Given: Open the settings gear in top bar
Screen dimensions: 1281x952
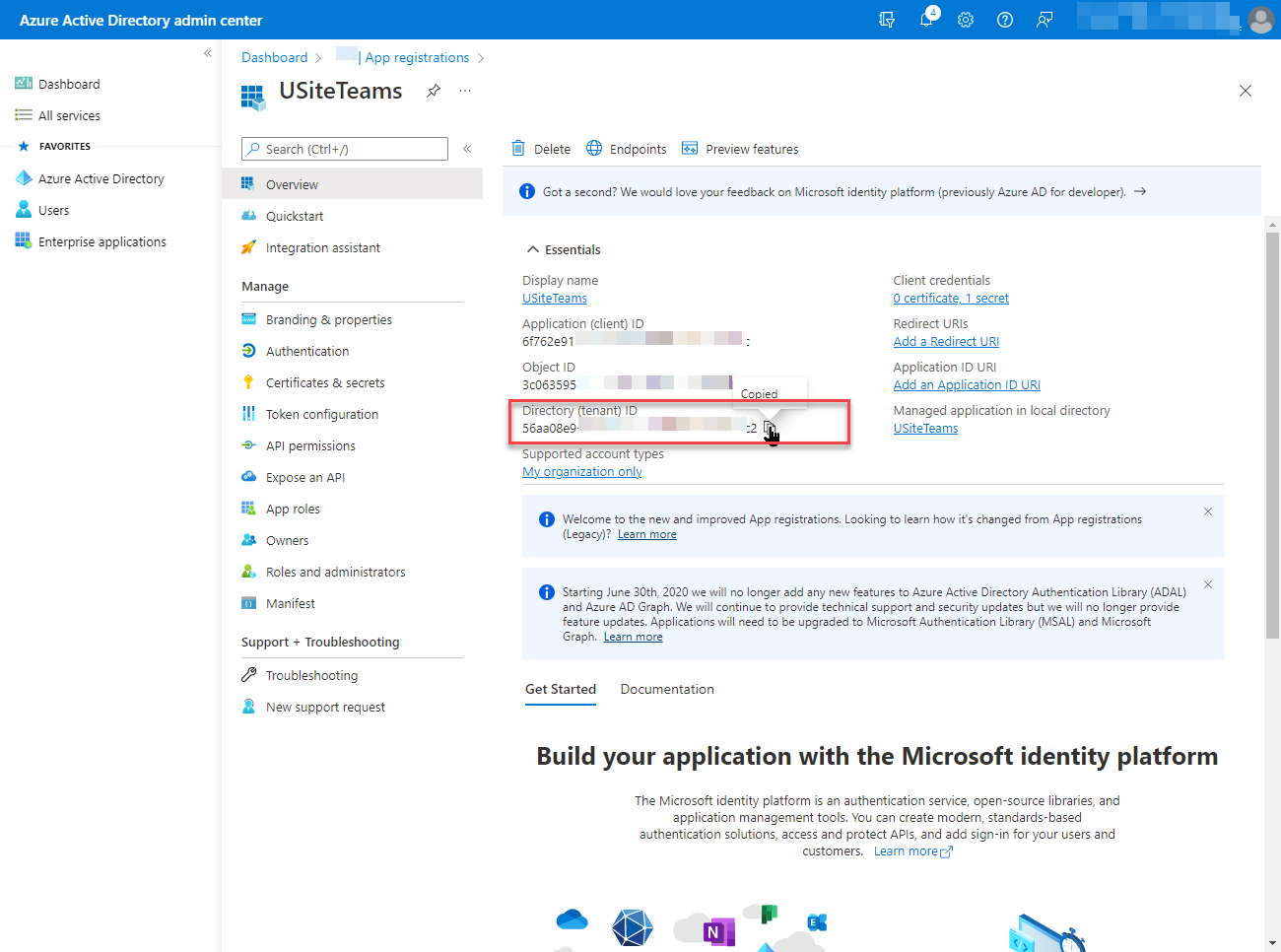Looking at the screenshot, I should 966,20.
